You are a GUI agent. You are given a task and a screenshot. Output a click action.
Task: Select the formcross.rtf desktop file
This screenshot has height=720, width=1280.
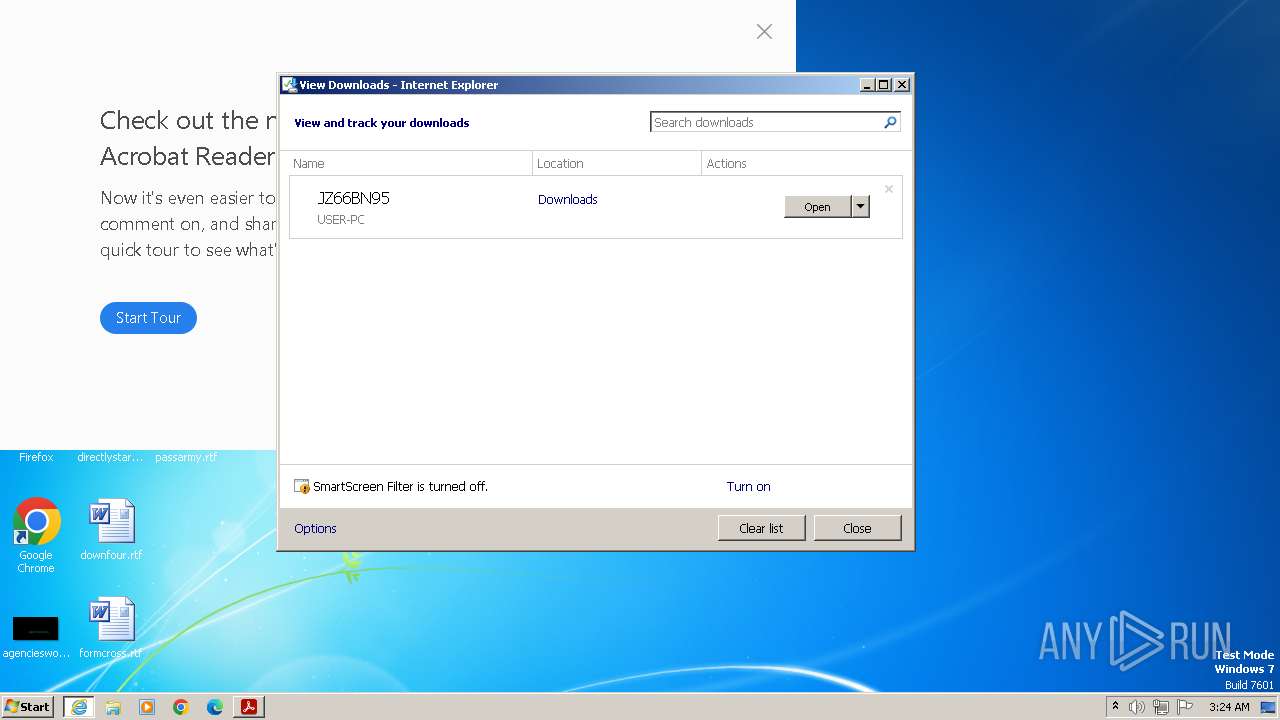click(111, 628)
